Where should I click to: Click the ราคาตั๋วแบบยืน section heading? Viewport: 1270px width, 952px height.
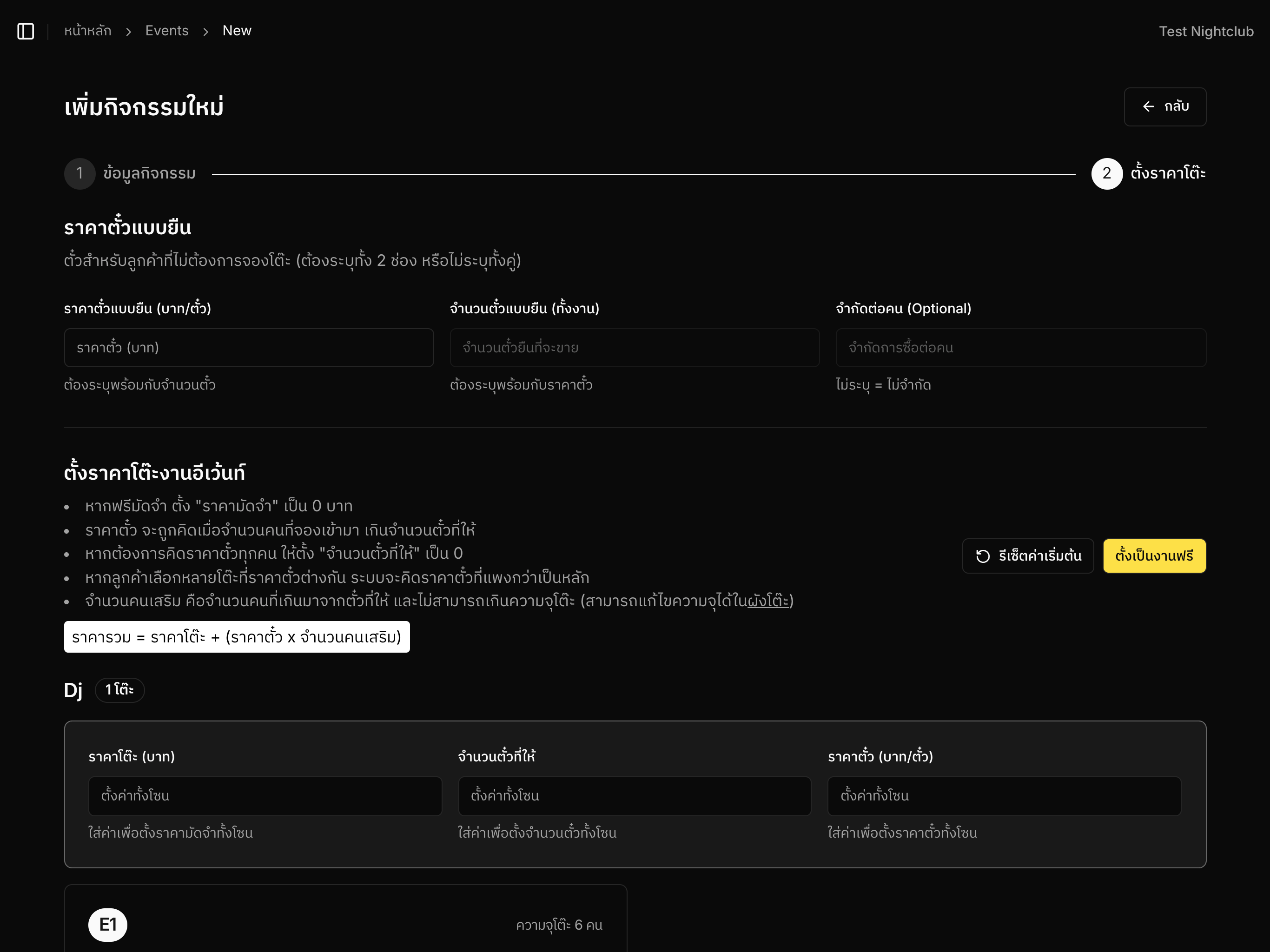click(x=127, y=227)
